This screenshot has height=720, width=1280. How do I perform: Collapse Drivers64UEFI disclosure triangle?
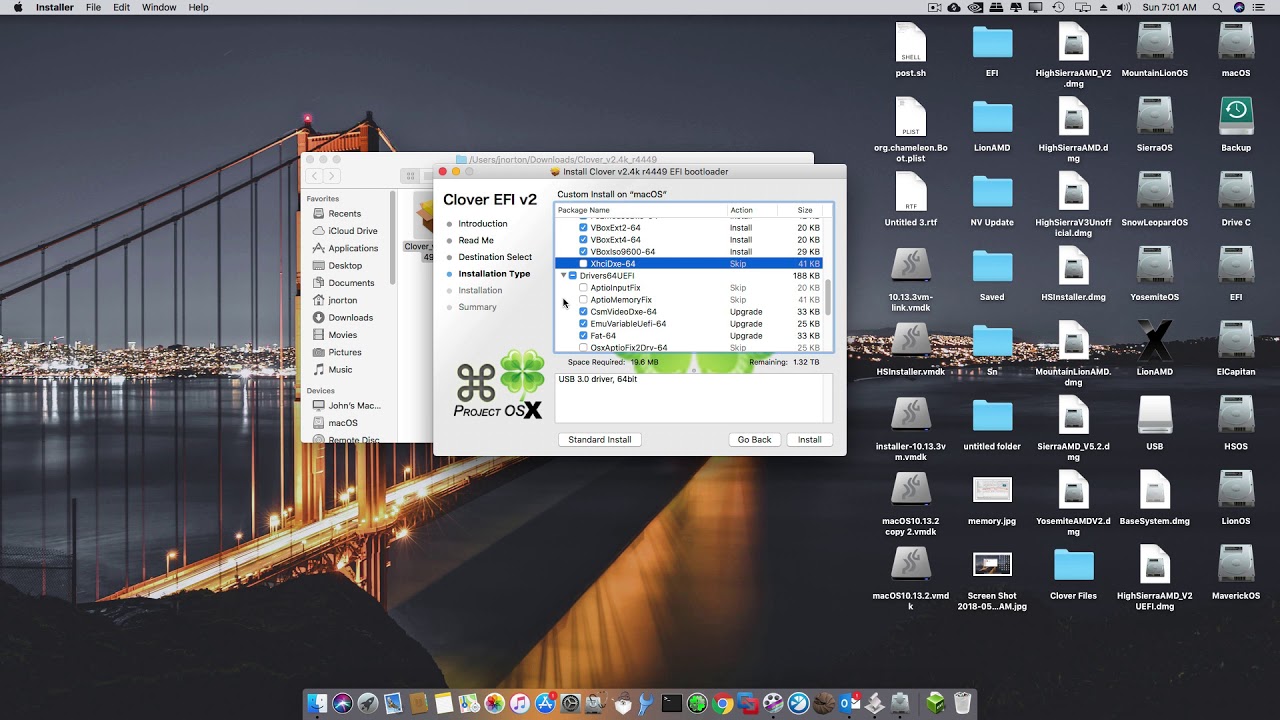563,276
